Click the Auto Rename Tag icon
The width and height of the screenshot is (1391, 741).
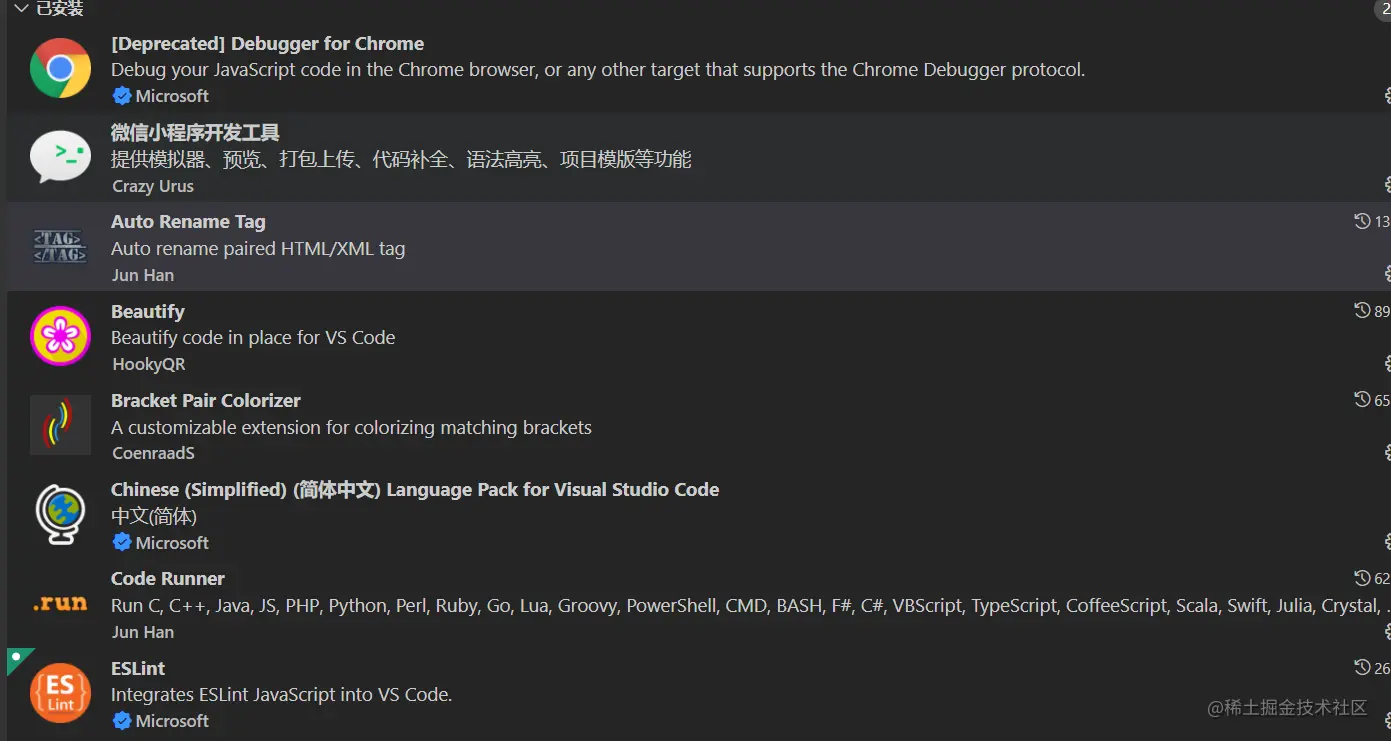(x=60, y=246)
